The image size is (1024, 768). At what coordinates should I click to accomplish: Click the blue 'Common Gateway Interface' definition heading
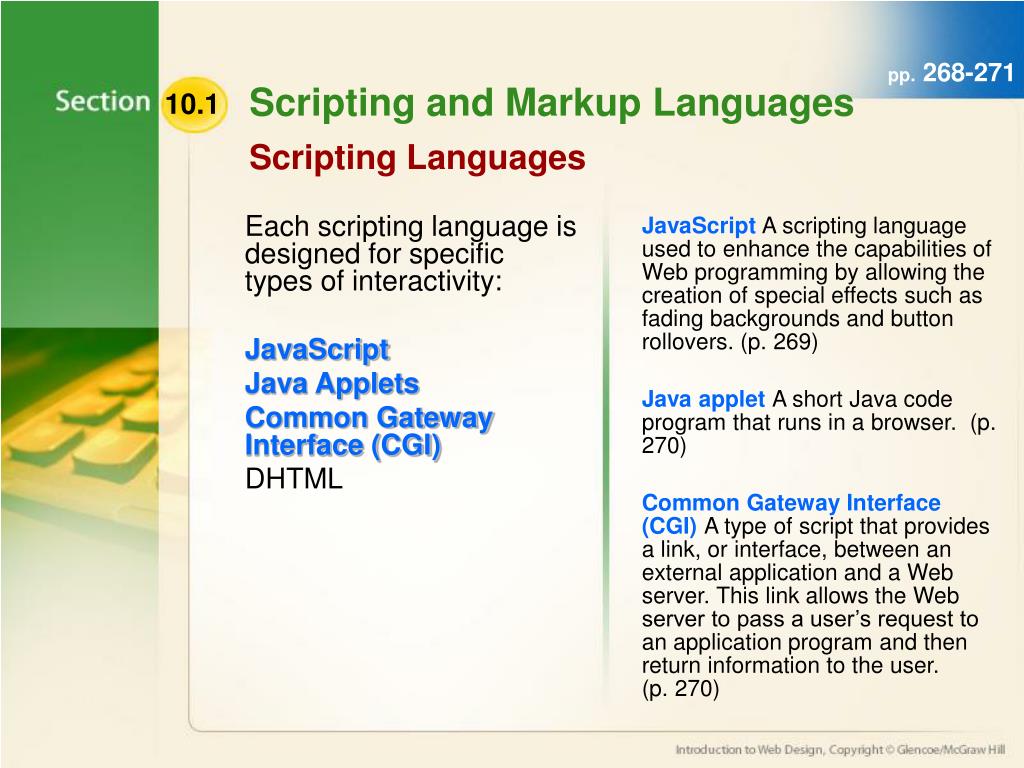click(791, 502)
